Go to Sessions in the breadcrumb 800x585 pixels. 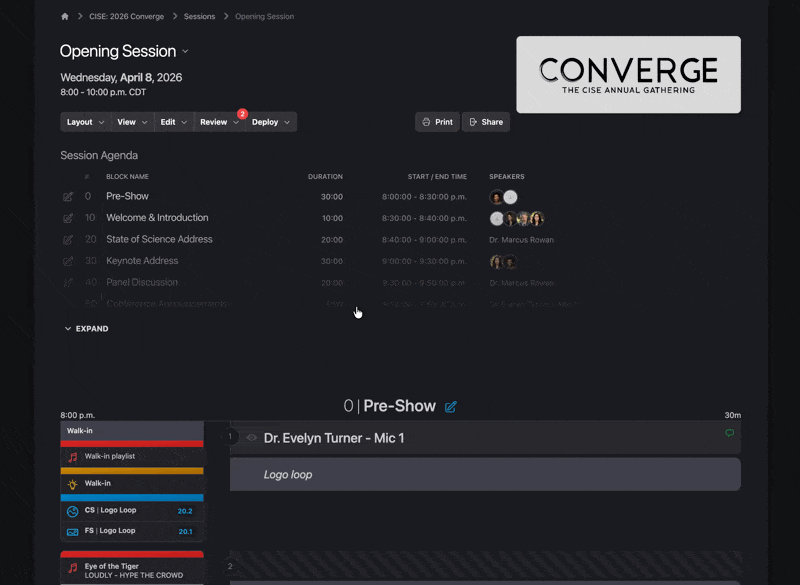pyautogui.click(x=199, y=17)
